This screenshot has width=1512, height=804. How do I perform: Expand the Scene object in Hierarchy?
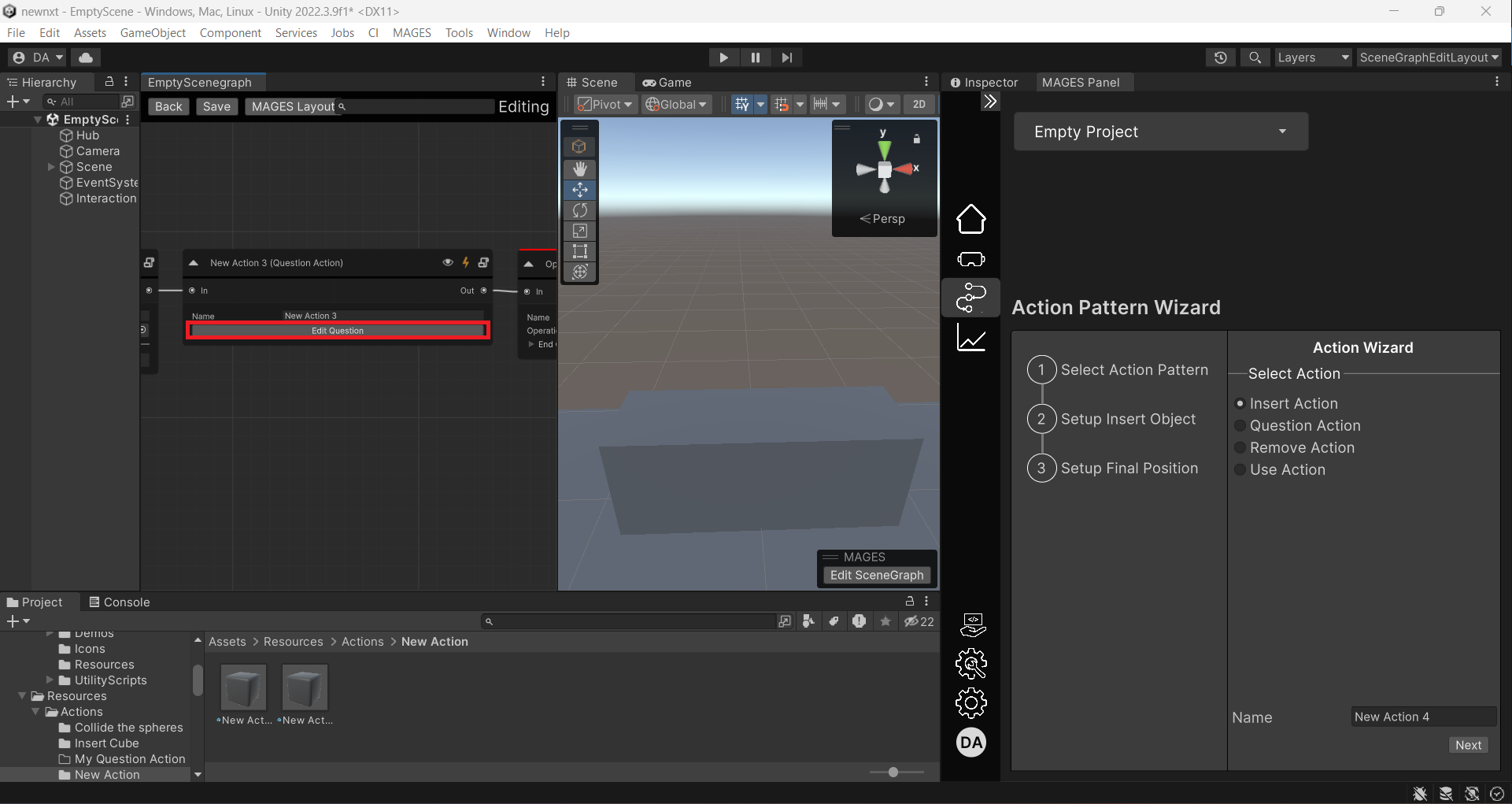pos(51,167)
